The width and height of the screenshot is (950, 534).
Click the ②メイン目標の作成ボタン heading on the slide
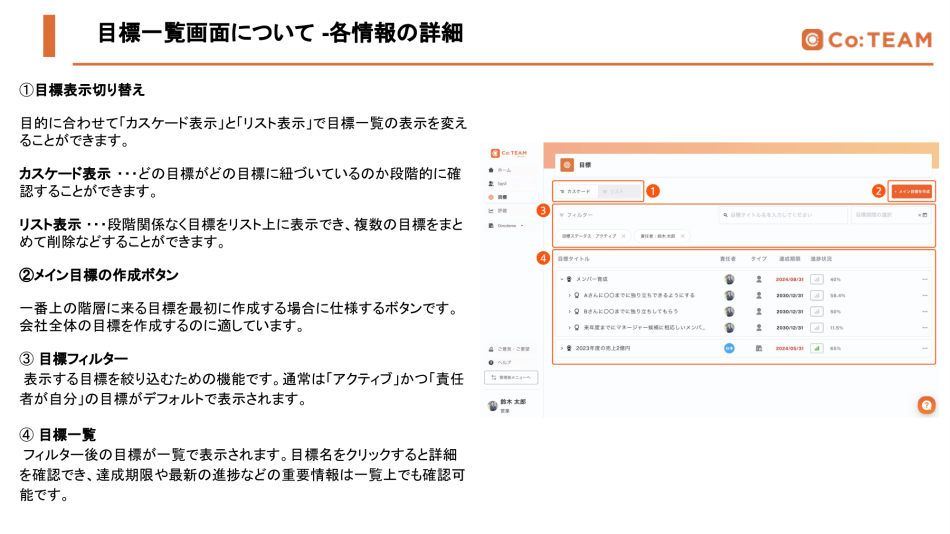(99, 275)
